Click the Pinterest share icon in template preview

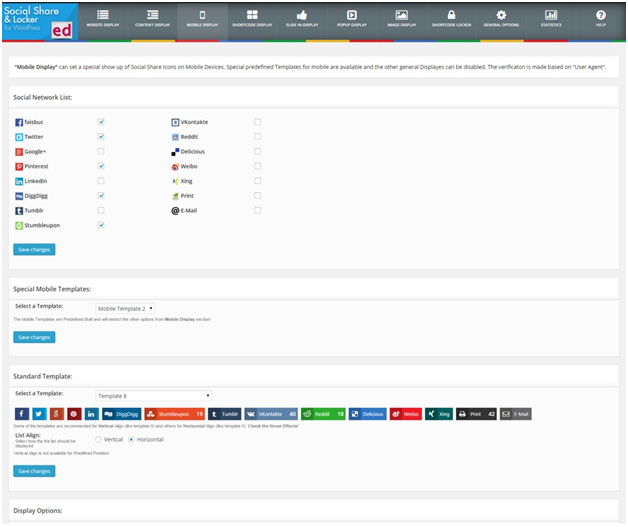(x=73, y=413)
